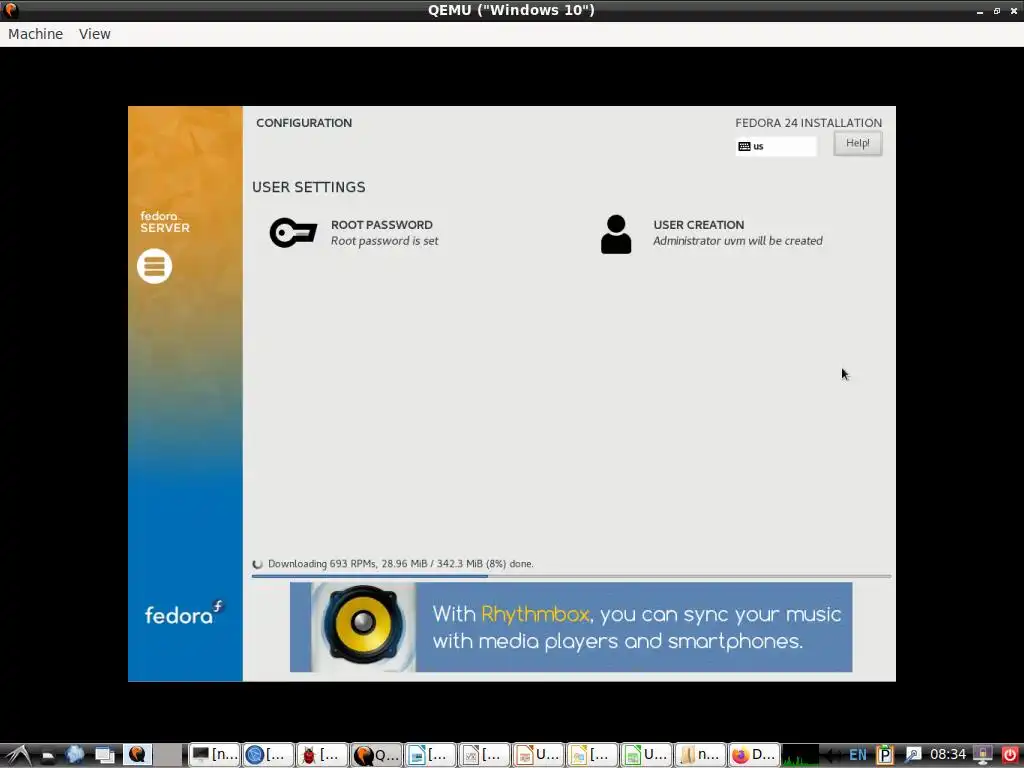Switch to the LibreOffice Calc 'U...' taskbar window
This screenshot has width=1024, height=768.
click(x=647, y=755)
